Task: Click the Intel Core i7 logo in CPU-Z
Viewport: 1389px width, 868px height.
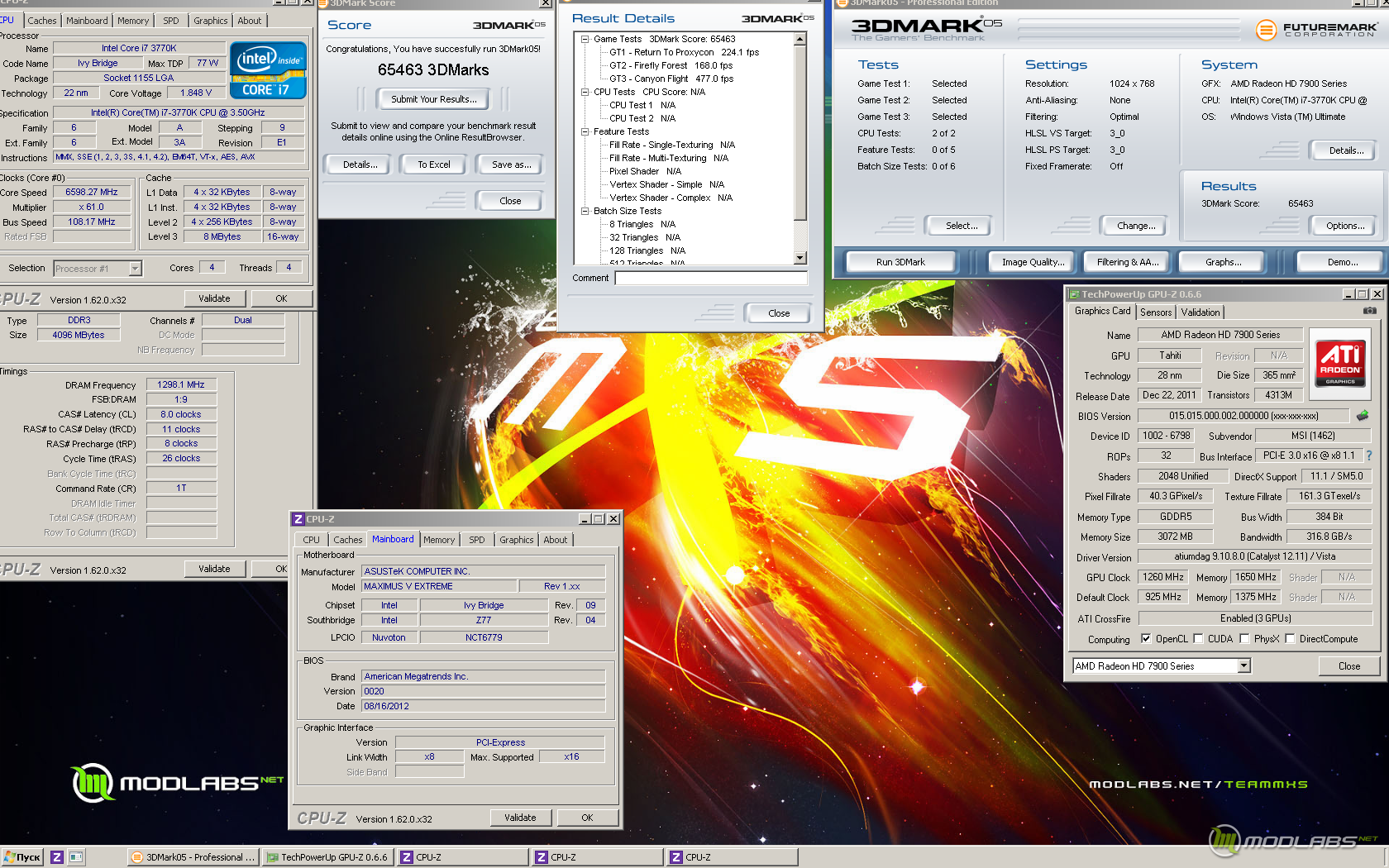Action: pyautogui.click(x=269, y=70)
